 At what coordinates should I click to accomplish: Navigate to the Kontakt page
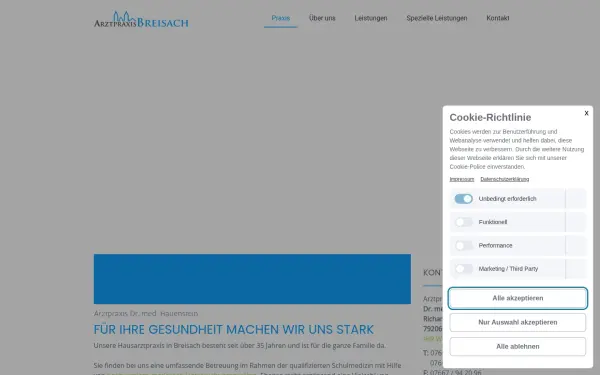(x=497, y=18)
